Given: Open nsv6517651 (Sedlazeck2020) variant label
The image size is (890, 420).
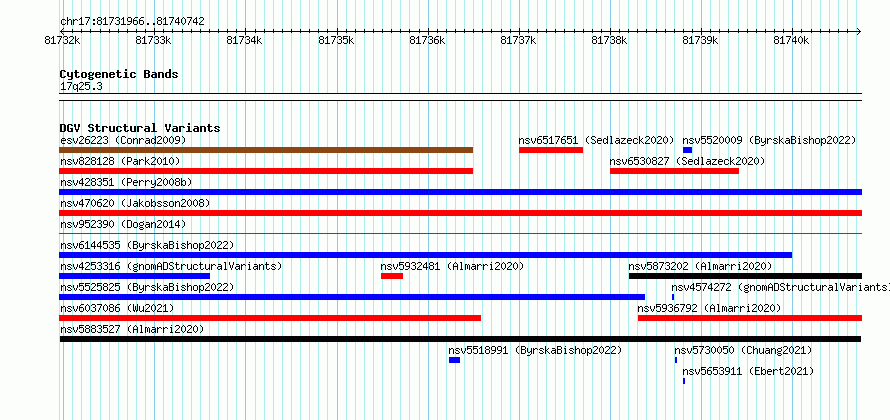Looking at the screenshot, I should (596, 140).
